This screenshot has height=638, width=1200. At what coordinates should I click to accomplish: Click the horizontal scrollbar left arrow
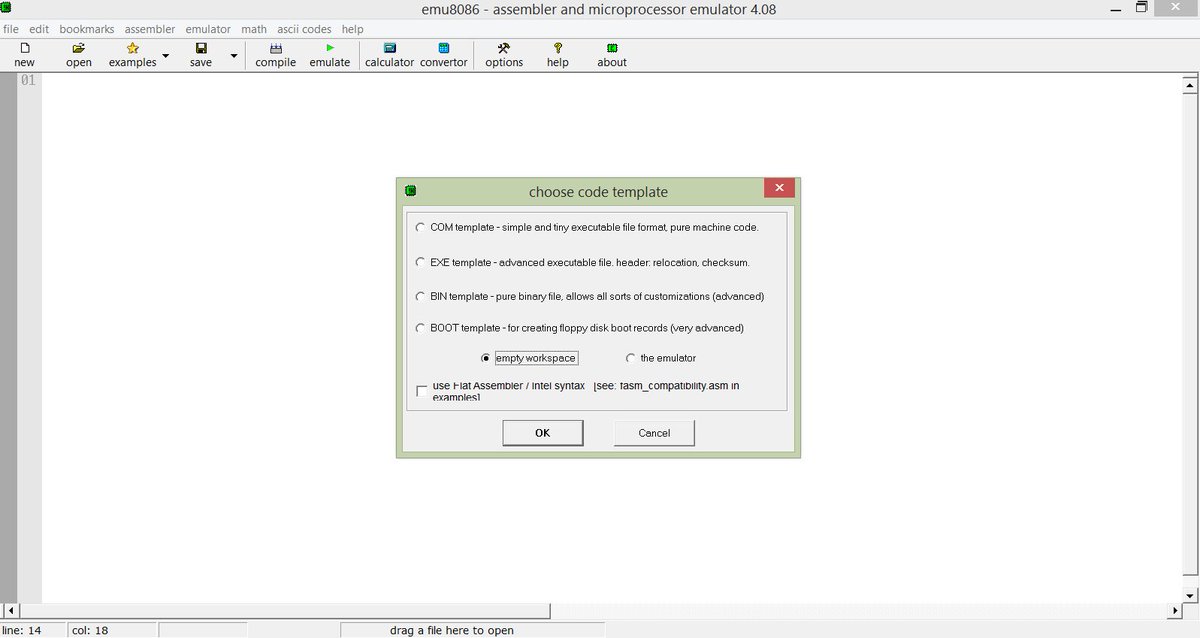pos(11,610)
